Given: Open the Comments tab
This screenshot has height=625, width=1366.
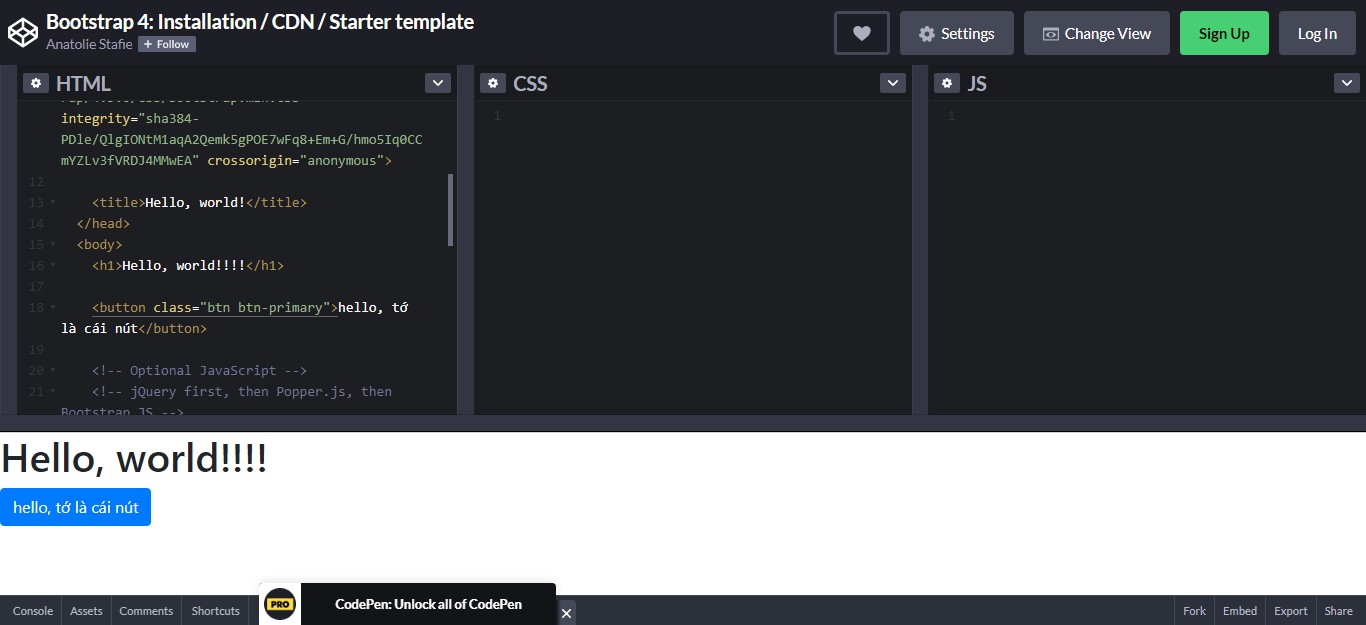Looking at the screenshot, I should click(146, 611).
